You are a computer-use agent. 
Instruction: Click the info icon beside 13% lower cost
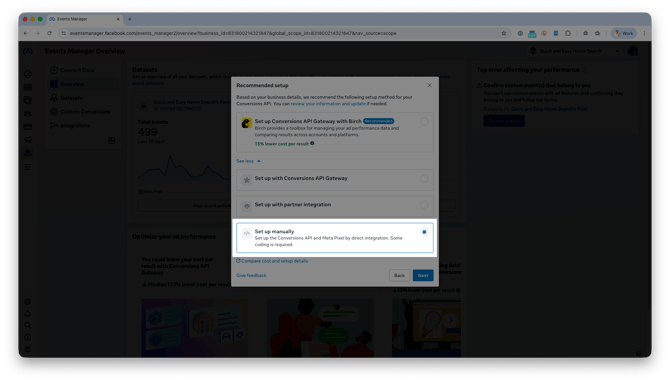coord(312,144)
